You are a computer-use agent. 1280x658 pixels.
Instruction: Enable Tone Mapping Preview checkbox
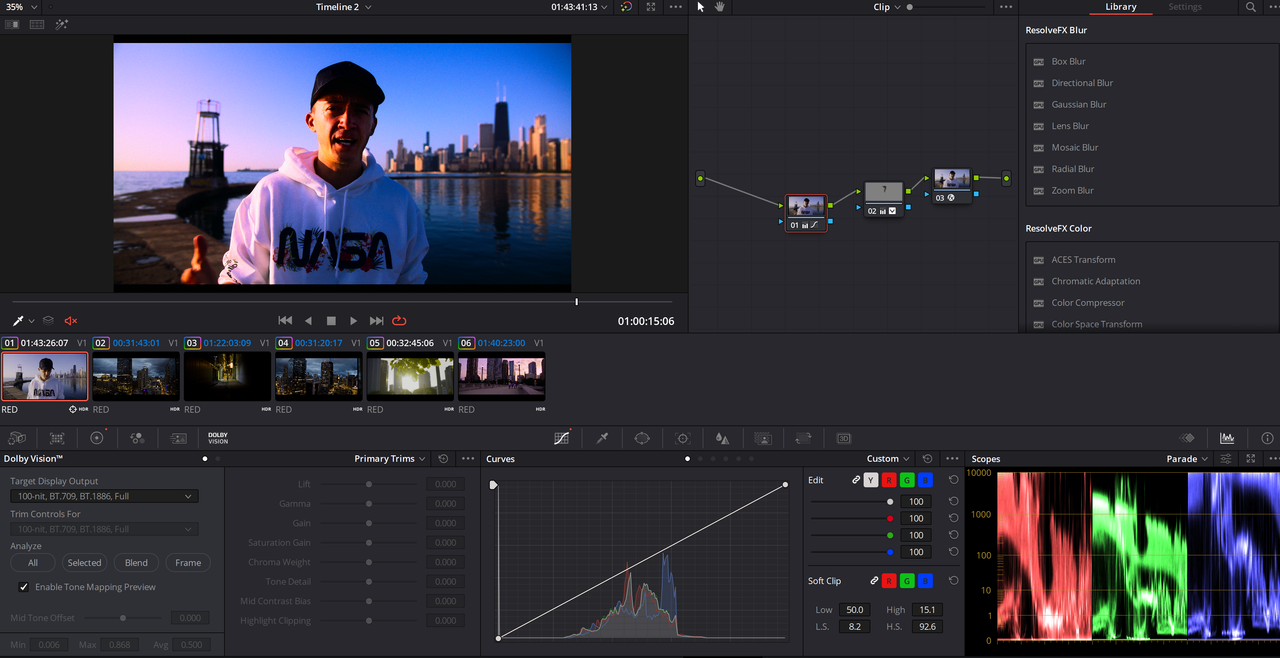(x=24, y=587)
